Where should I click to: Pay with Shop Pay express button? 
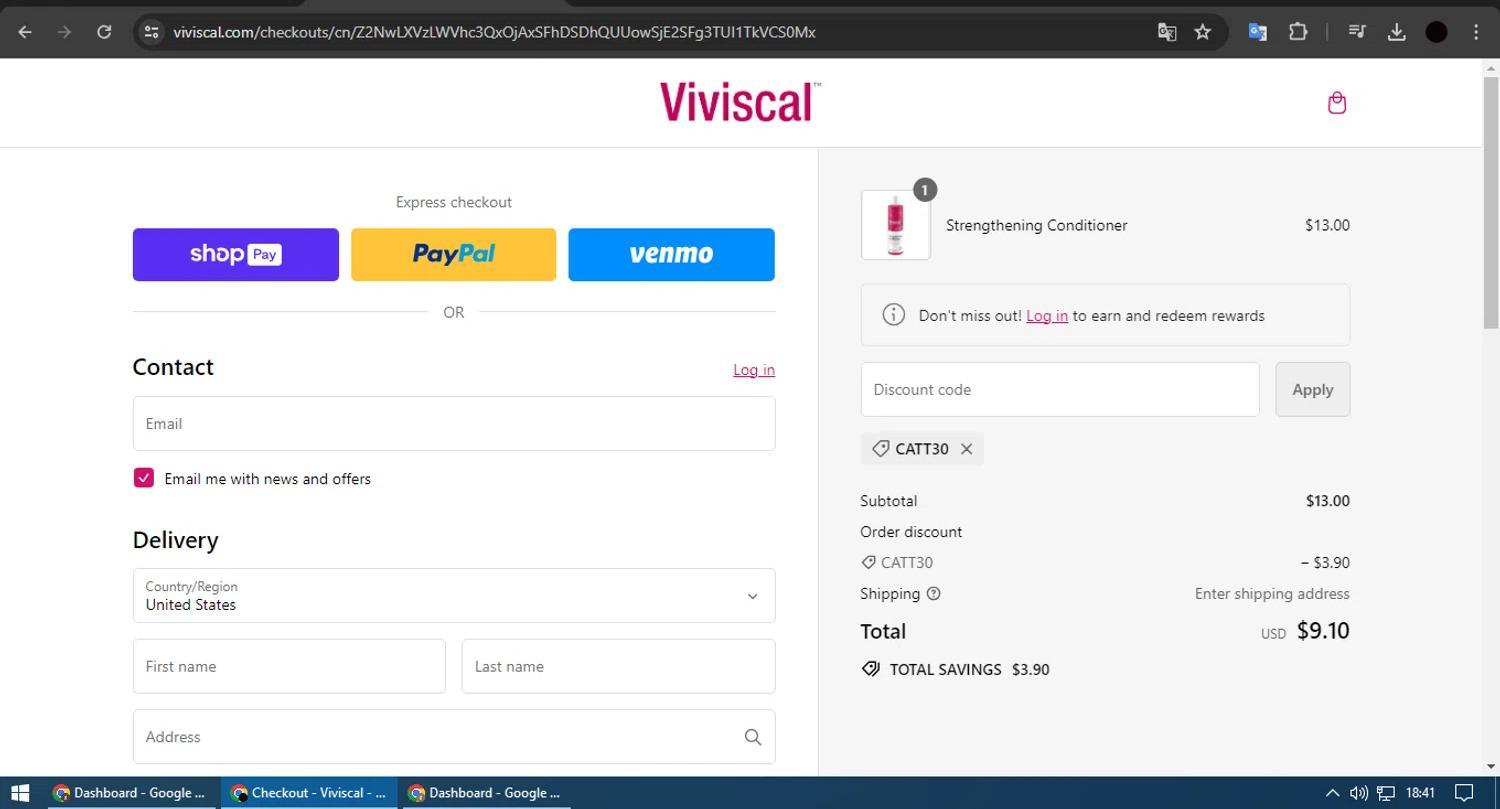coord(236,254)
